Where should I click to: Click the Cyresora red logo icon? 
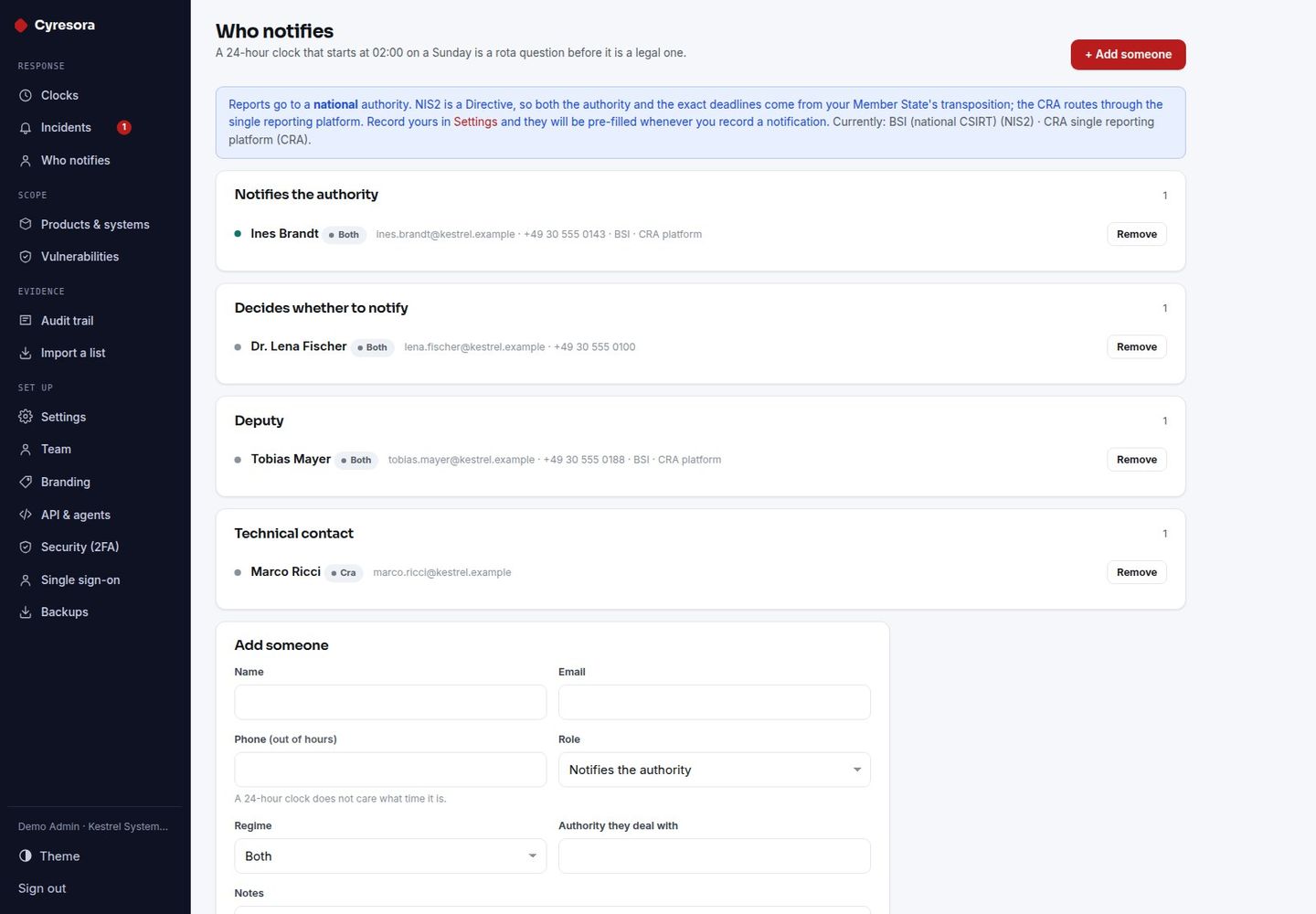pos(21,26)
